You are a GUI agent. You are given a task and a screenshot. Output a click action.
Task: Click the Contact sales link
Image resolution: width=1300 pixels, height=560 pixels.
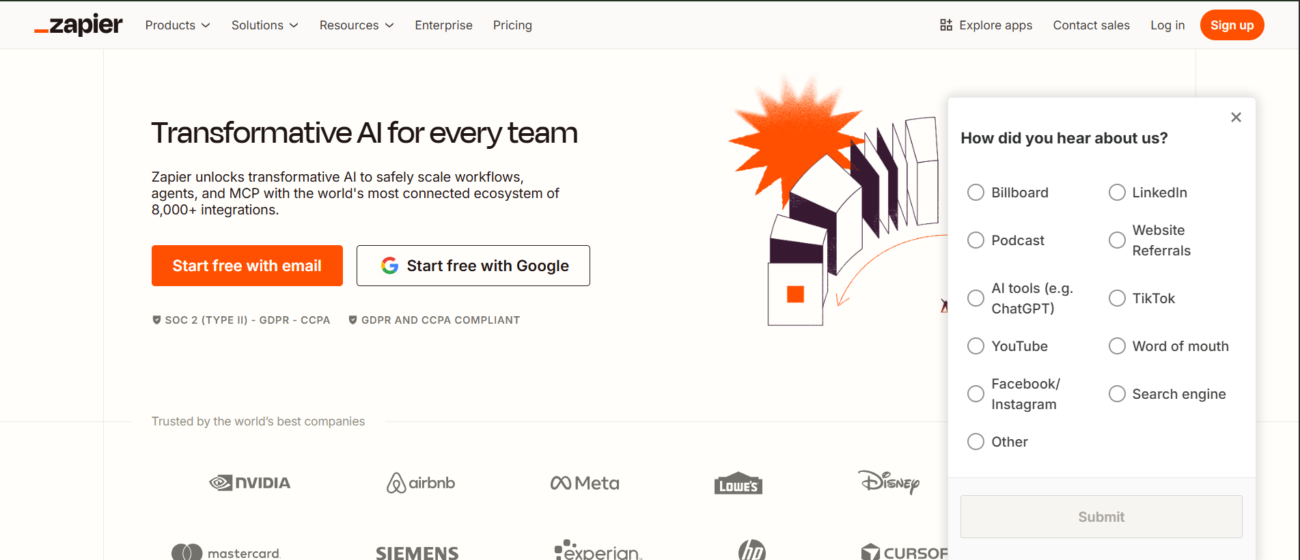[x=1091, y=25]
